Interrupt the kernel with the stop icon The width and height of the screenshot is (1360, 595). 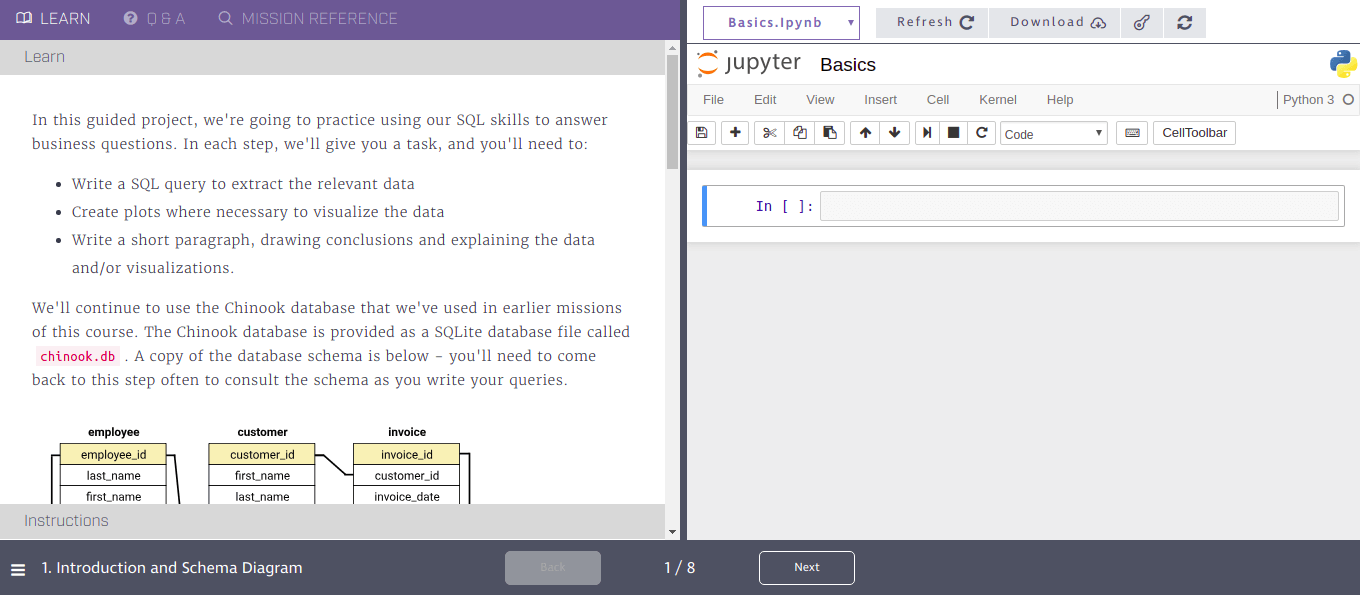pos(954,133)
